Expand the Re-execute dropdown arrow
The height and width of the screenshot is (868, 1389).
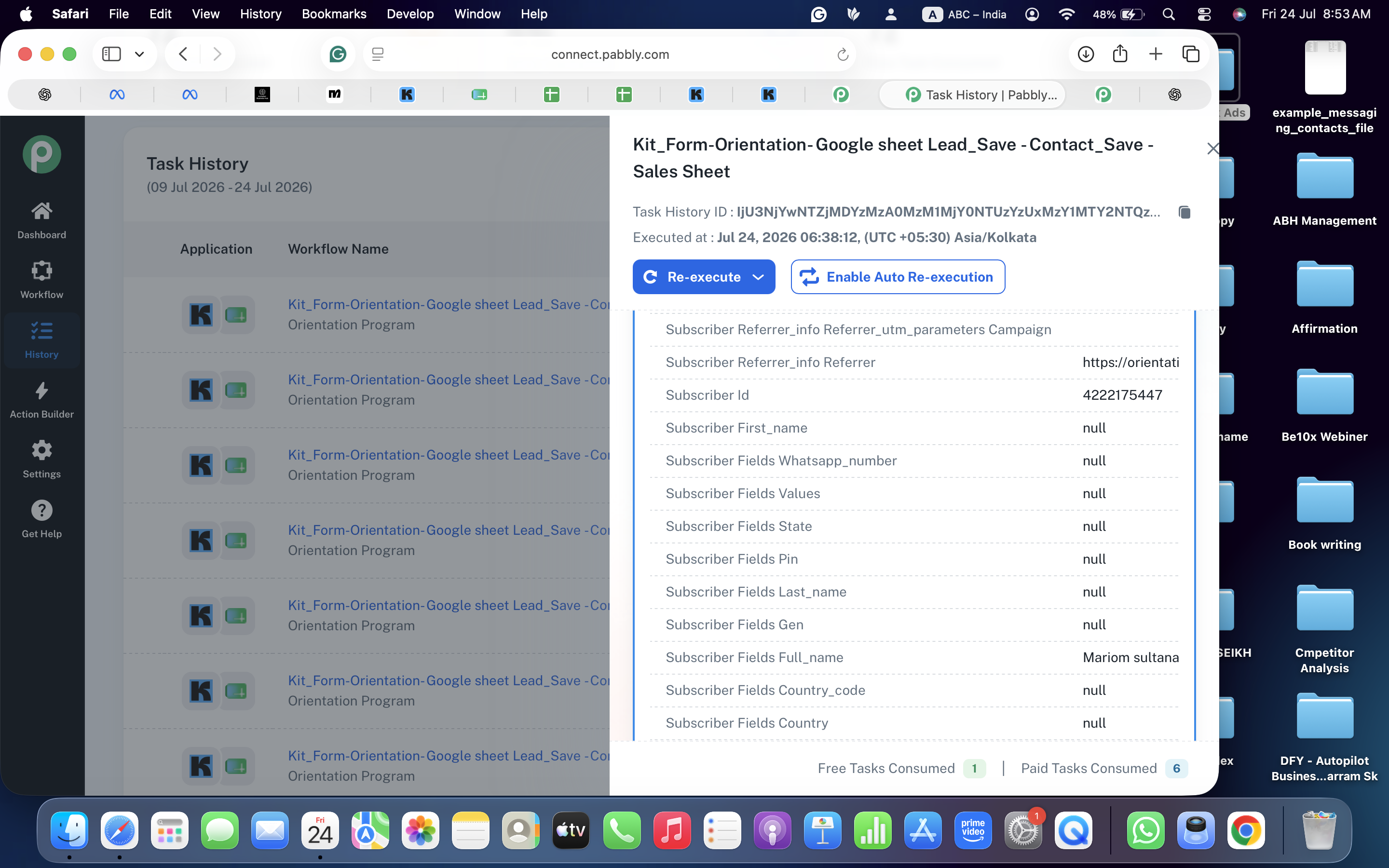point(758,277)
